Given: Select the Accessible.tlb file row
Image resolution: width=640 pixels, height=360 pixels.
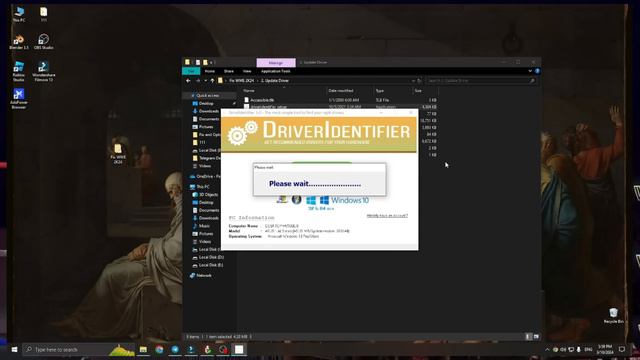Looking at the screenshot, I should (340, 100).
